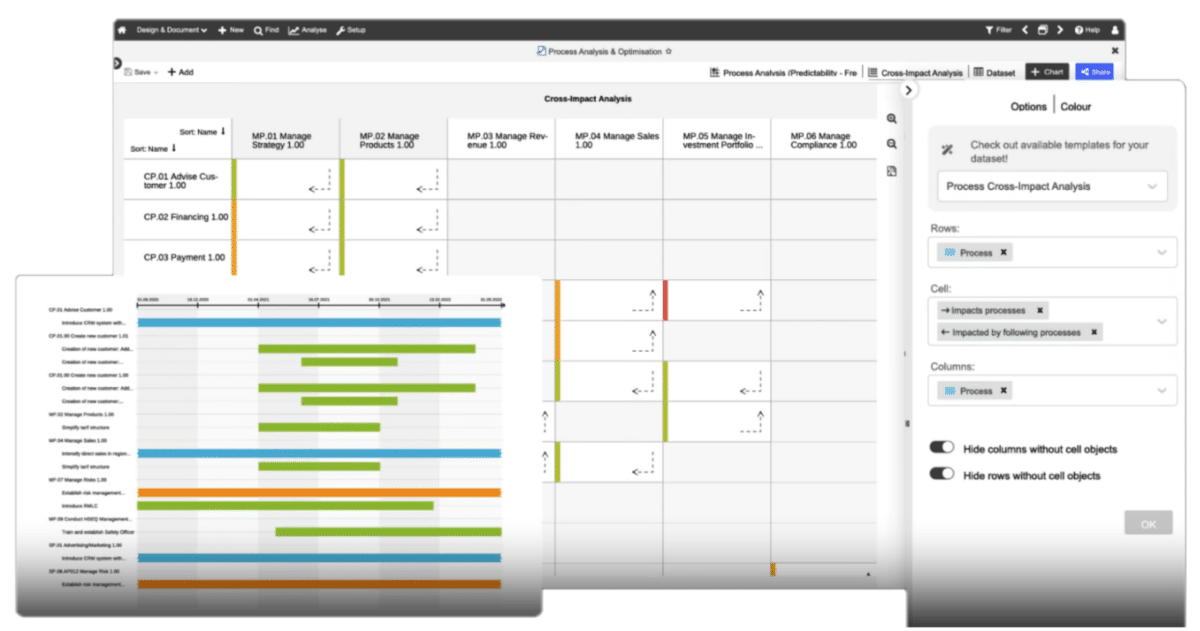Remove Process tag from Columns field

[x=1003, y=391]
